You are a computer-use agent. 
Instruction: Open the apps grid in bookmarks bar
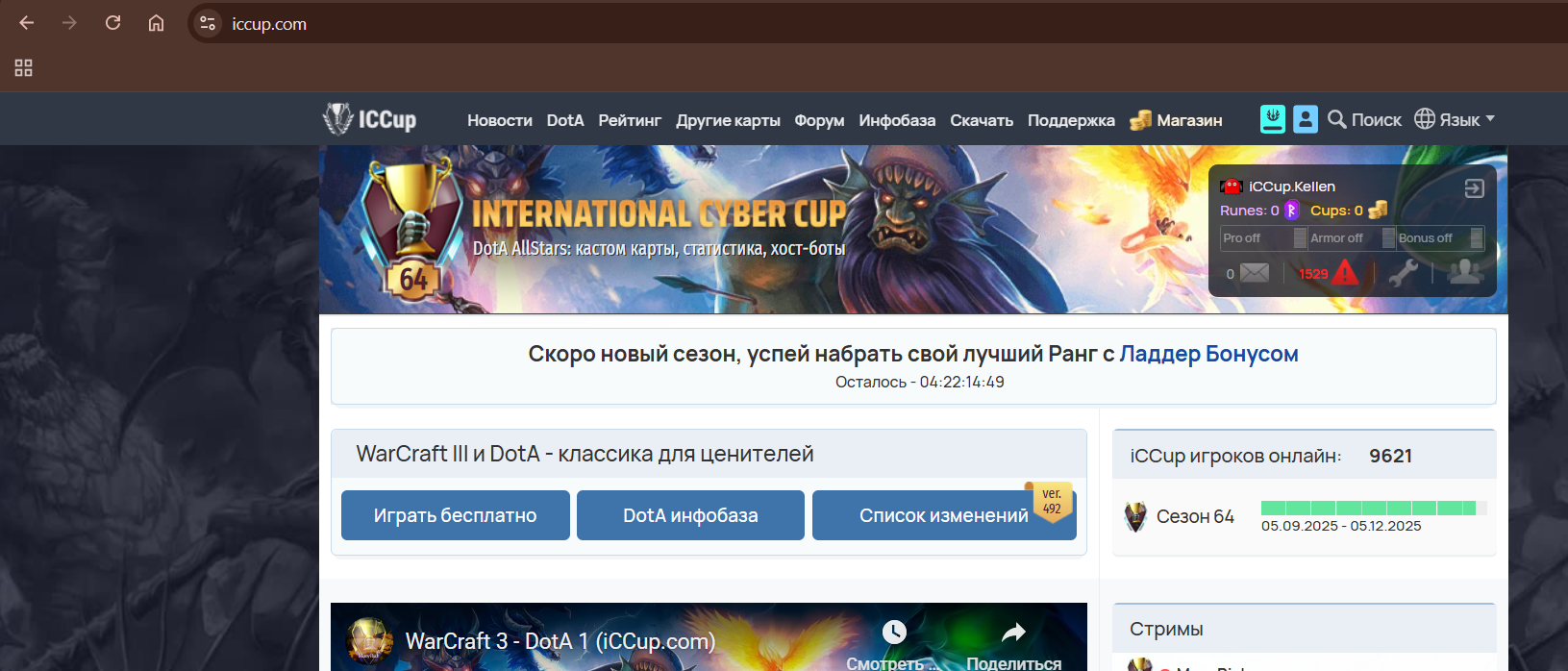pyautogui.click(x=24, y=68)
